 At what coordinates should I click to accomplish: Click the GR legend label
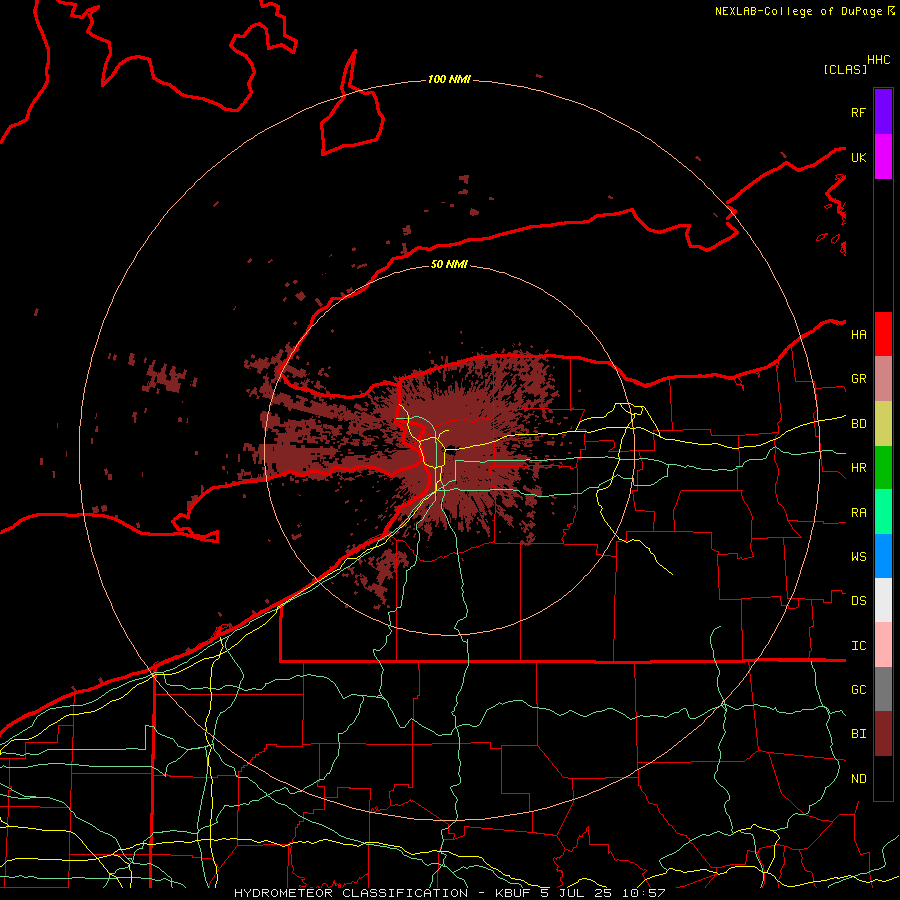pyautogui.click(x=859, y=379)
